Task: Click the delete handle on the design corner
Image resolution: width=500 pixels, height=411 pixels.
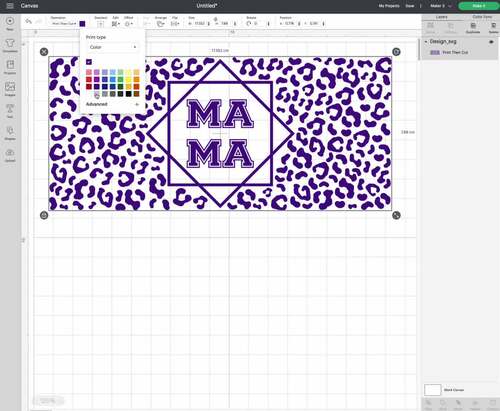Action: click(44, 52)
